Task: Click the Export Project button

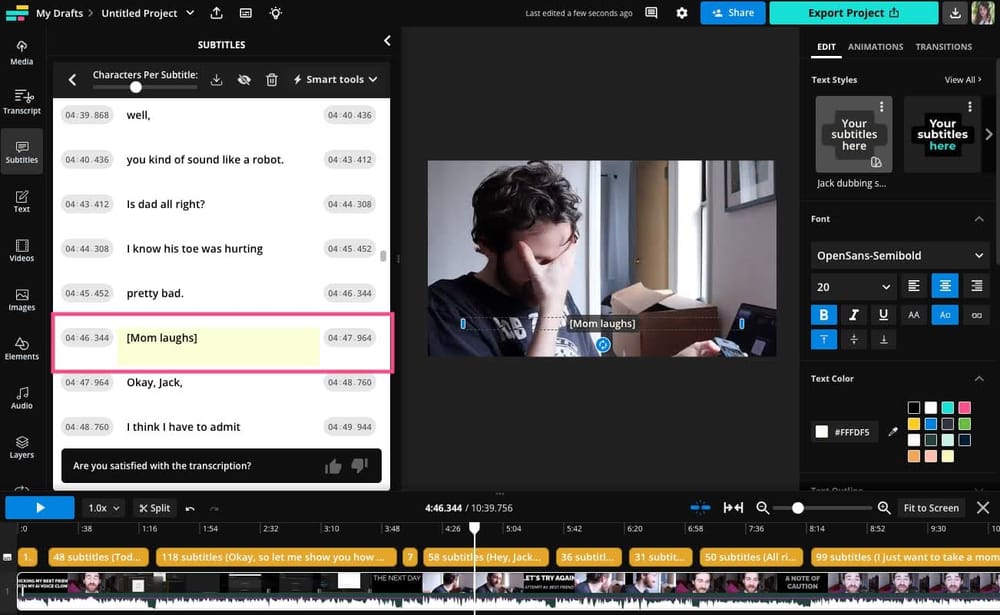Action: pos(852,13)
